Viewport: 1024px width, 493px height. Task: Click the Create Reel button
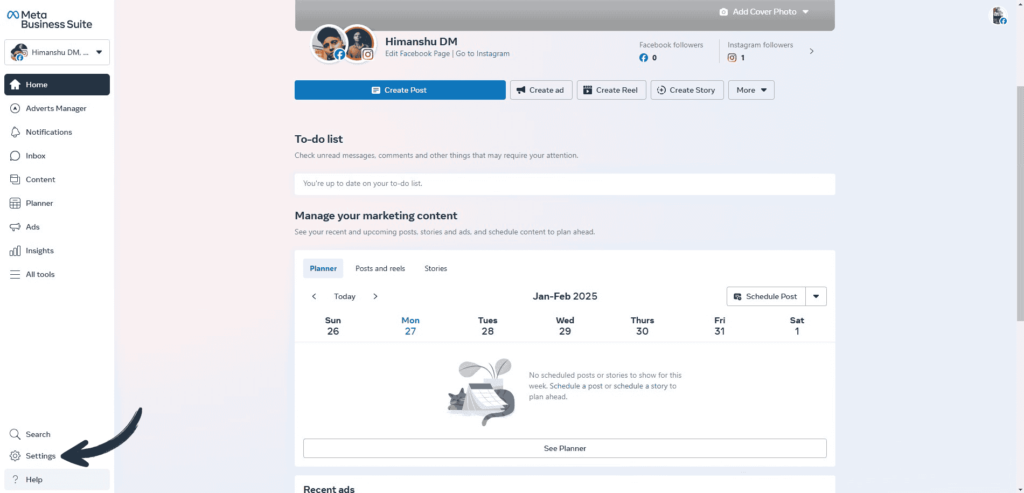tap(611, 90)
